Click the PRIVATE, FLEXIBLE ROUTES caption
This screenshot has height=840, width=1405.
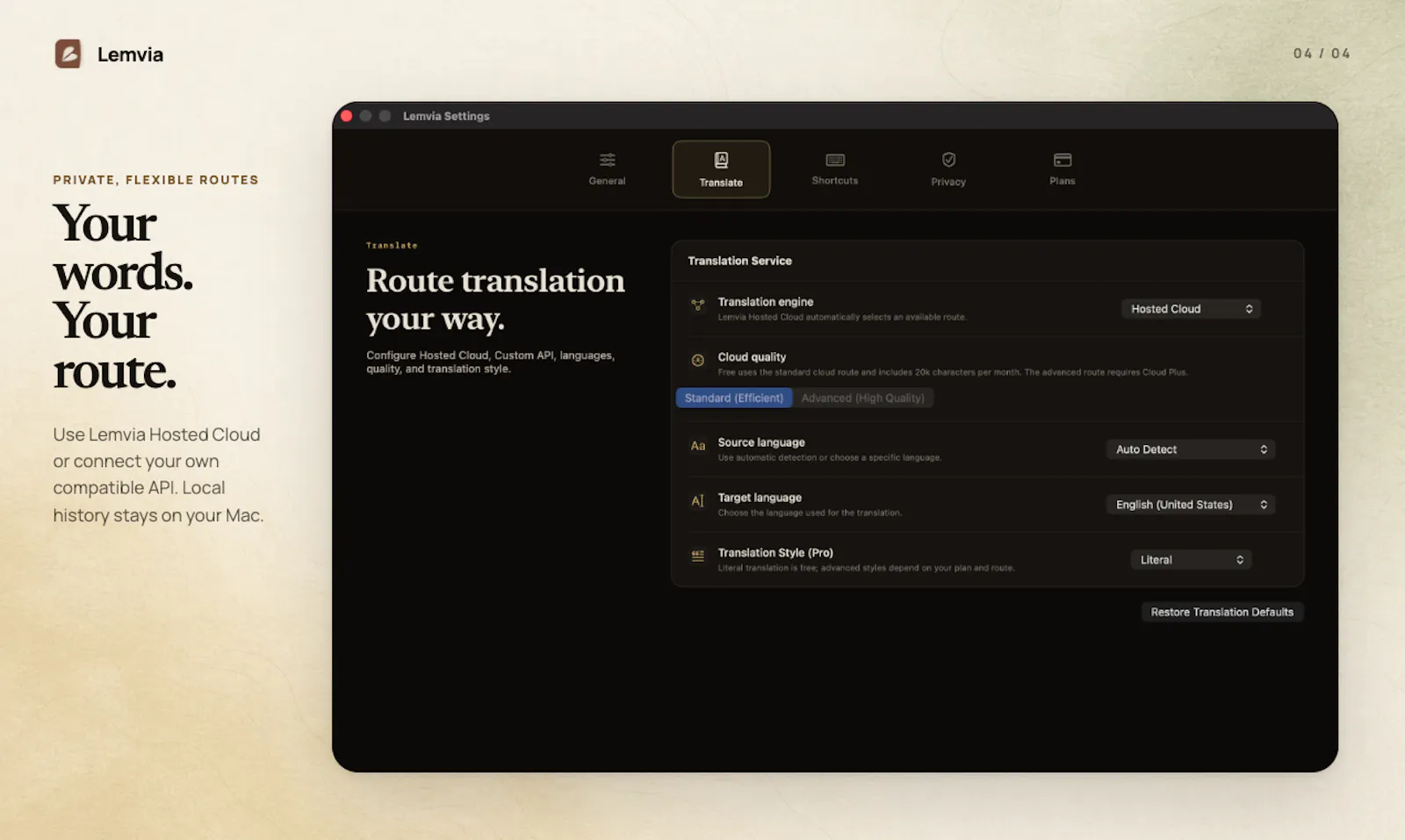(x=155, y=180)
